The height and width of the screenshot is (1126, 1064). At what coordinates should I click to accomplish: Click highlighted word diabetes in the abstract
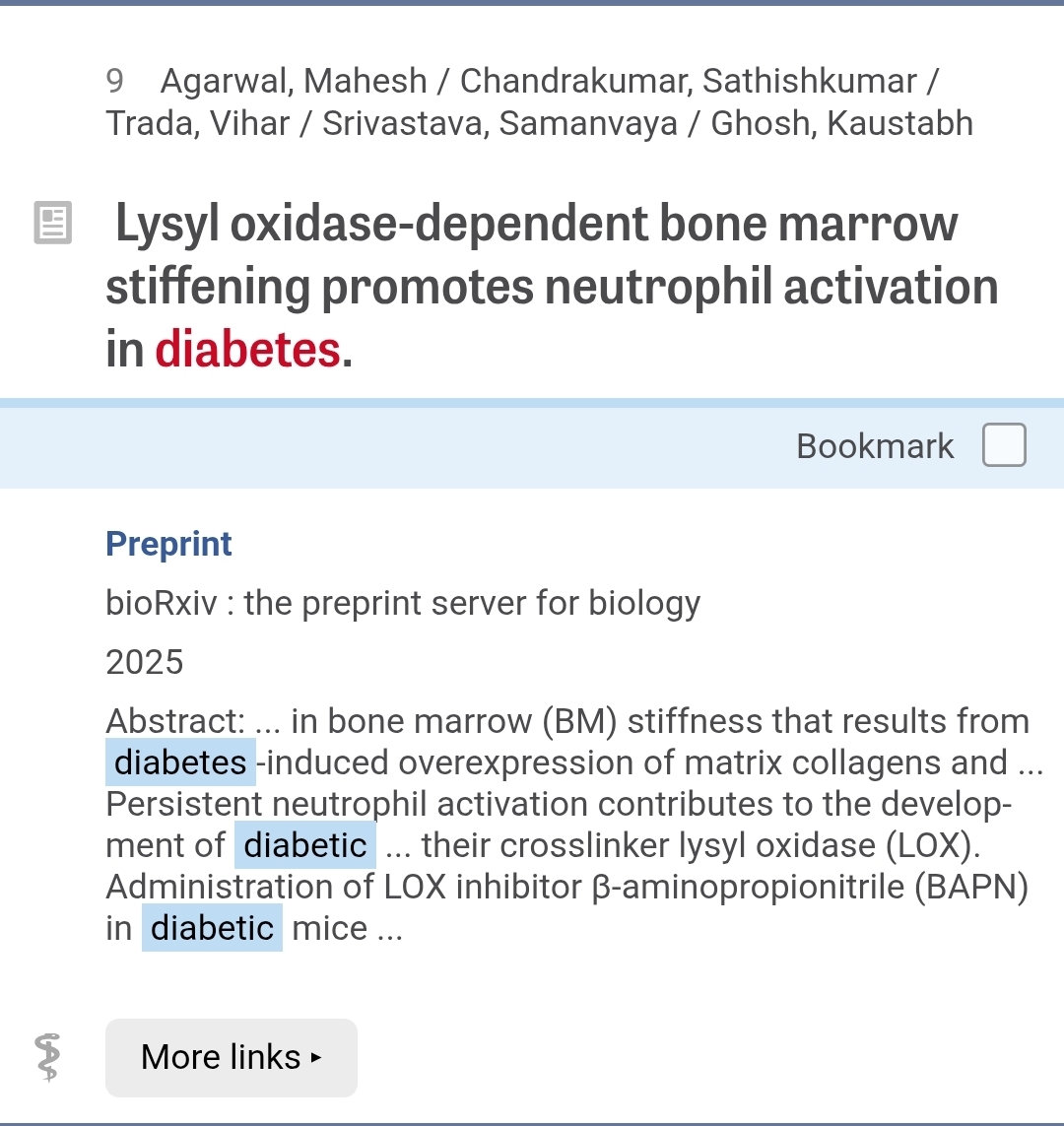pos(180,762)
